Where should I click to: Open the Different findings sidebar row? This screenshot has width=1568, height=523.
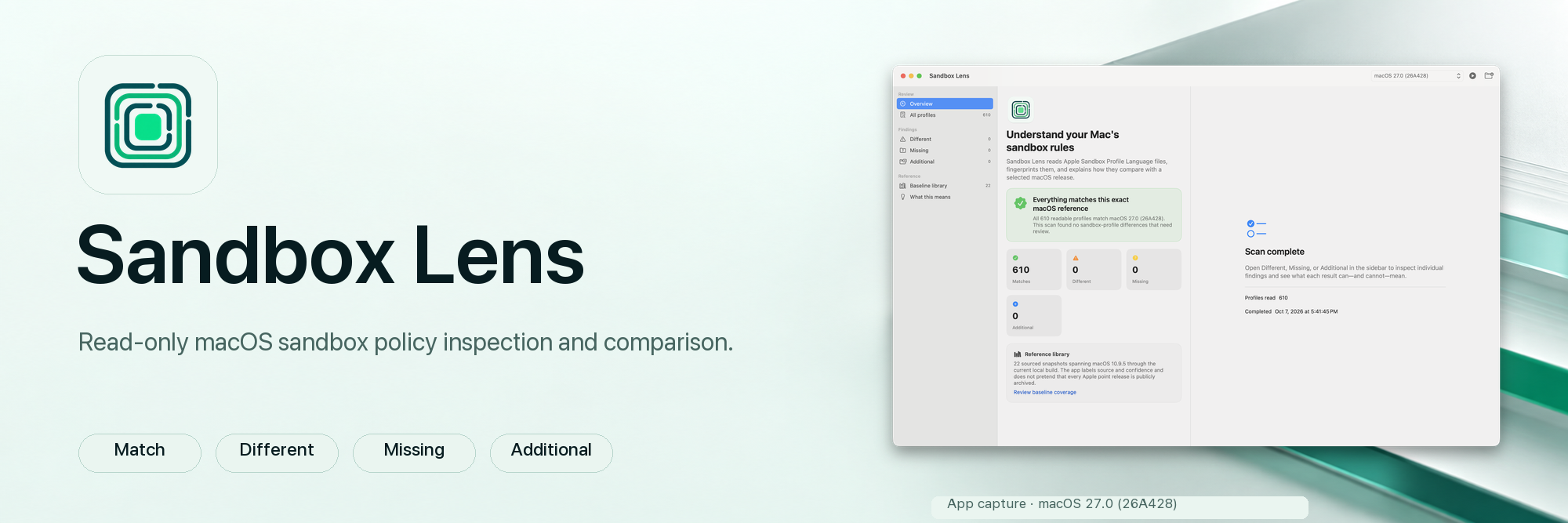tap(945, 139)
